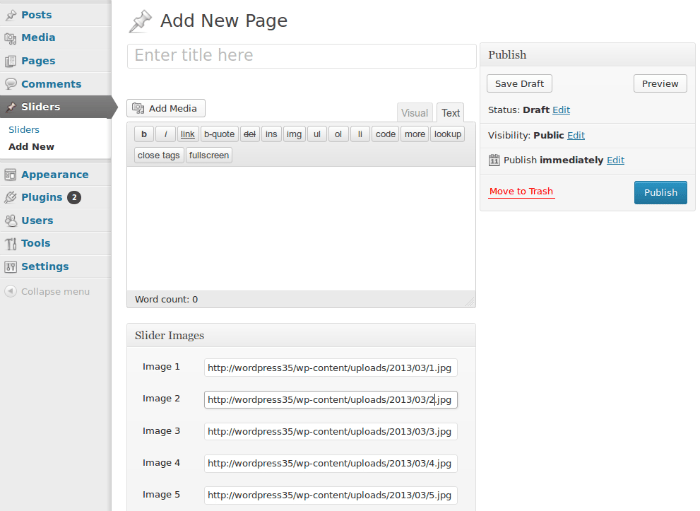Click the Plugins plug icon
This screenshot has width=700, height=511.
pos(11,198)
